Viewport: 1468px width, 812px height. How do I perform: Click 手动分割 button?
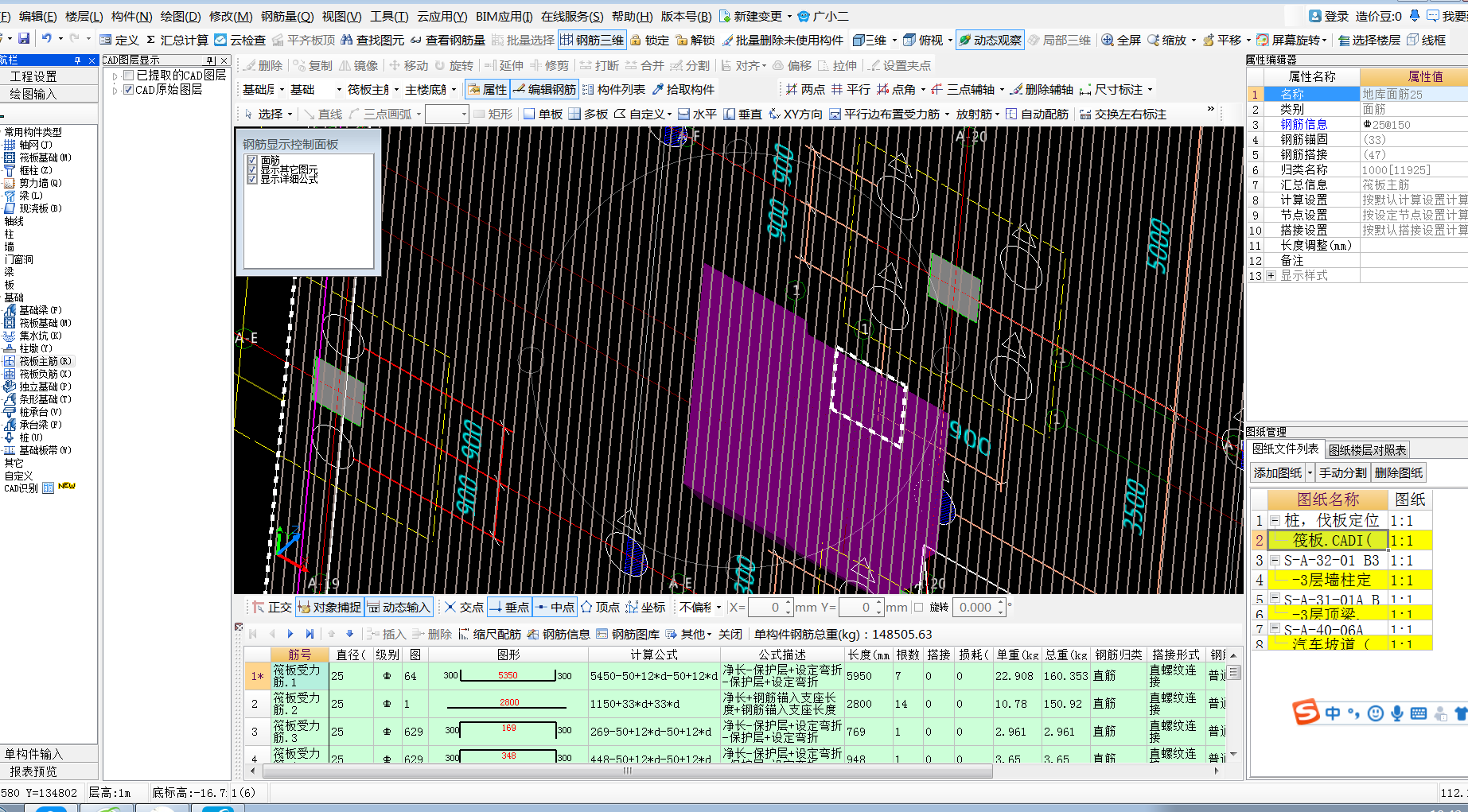1342,472
